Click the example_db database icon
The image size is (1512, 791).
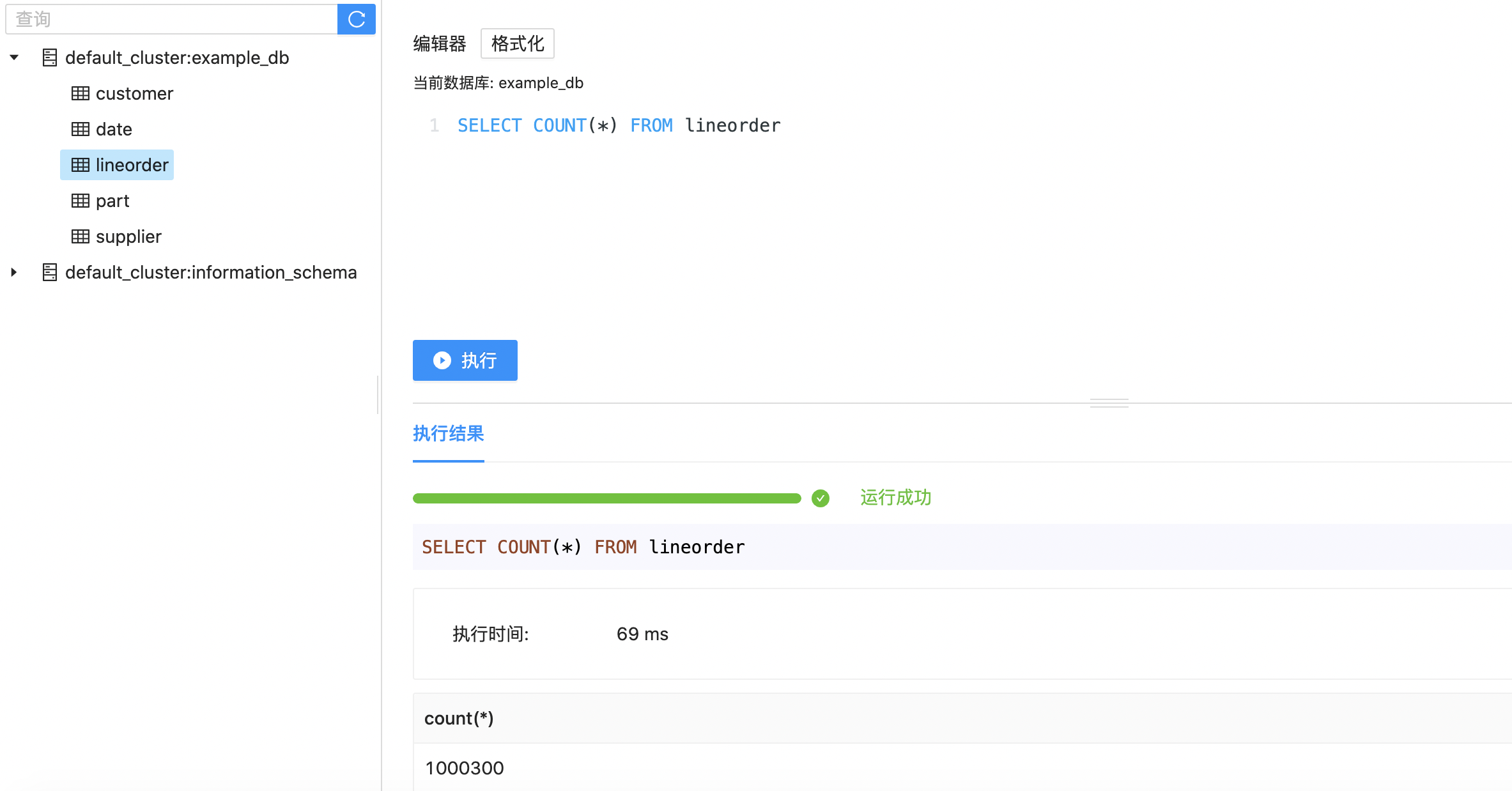click(50, 58)
